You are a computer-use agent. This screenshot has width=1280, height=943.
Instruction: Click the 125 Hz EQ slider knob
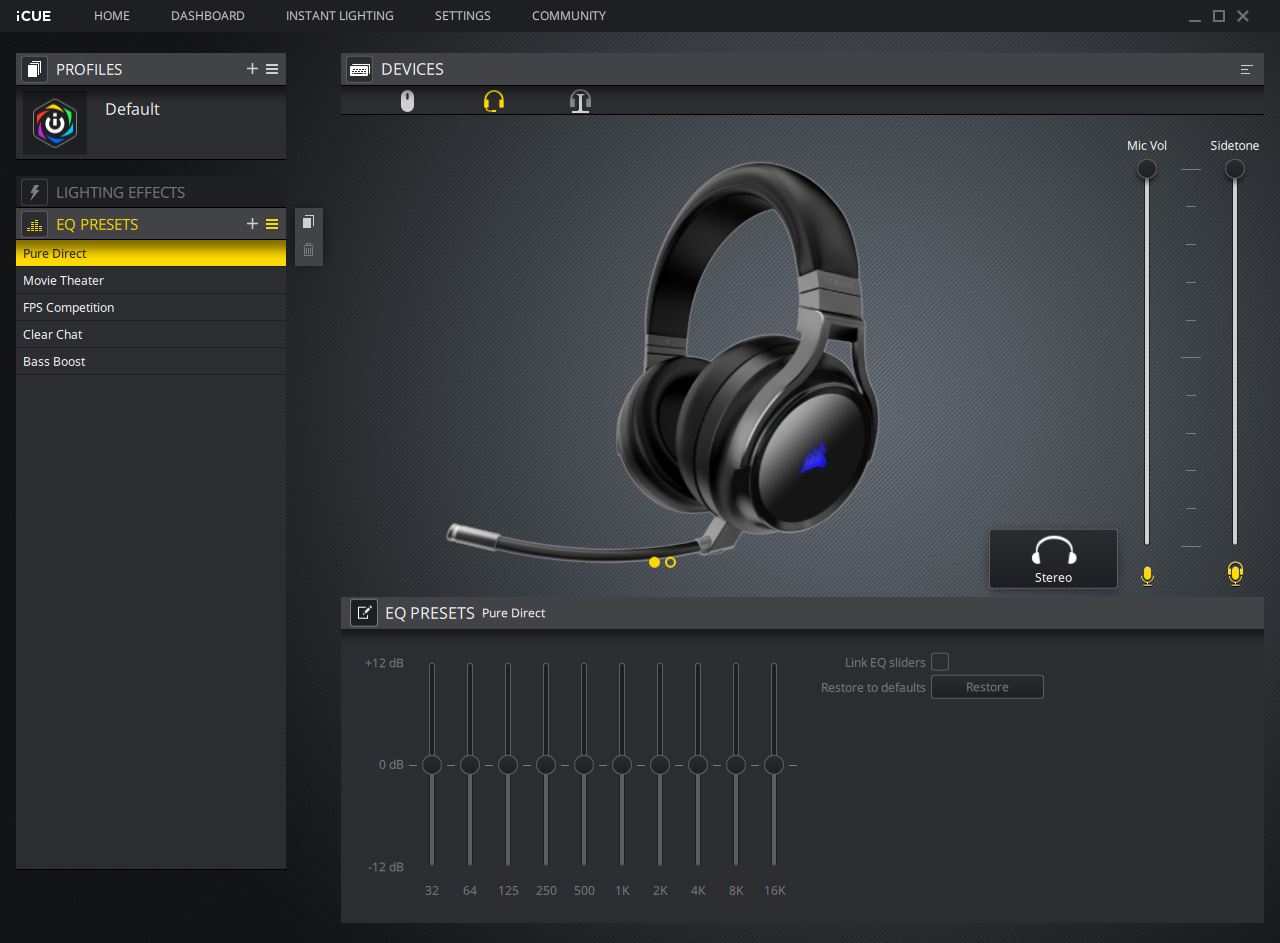coord(508,765)
